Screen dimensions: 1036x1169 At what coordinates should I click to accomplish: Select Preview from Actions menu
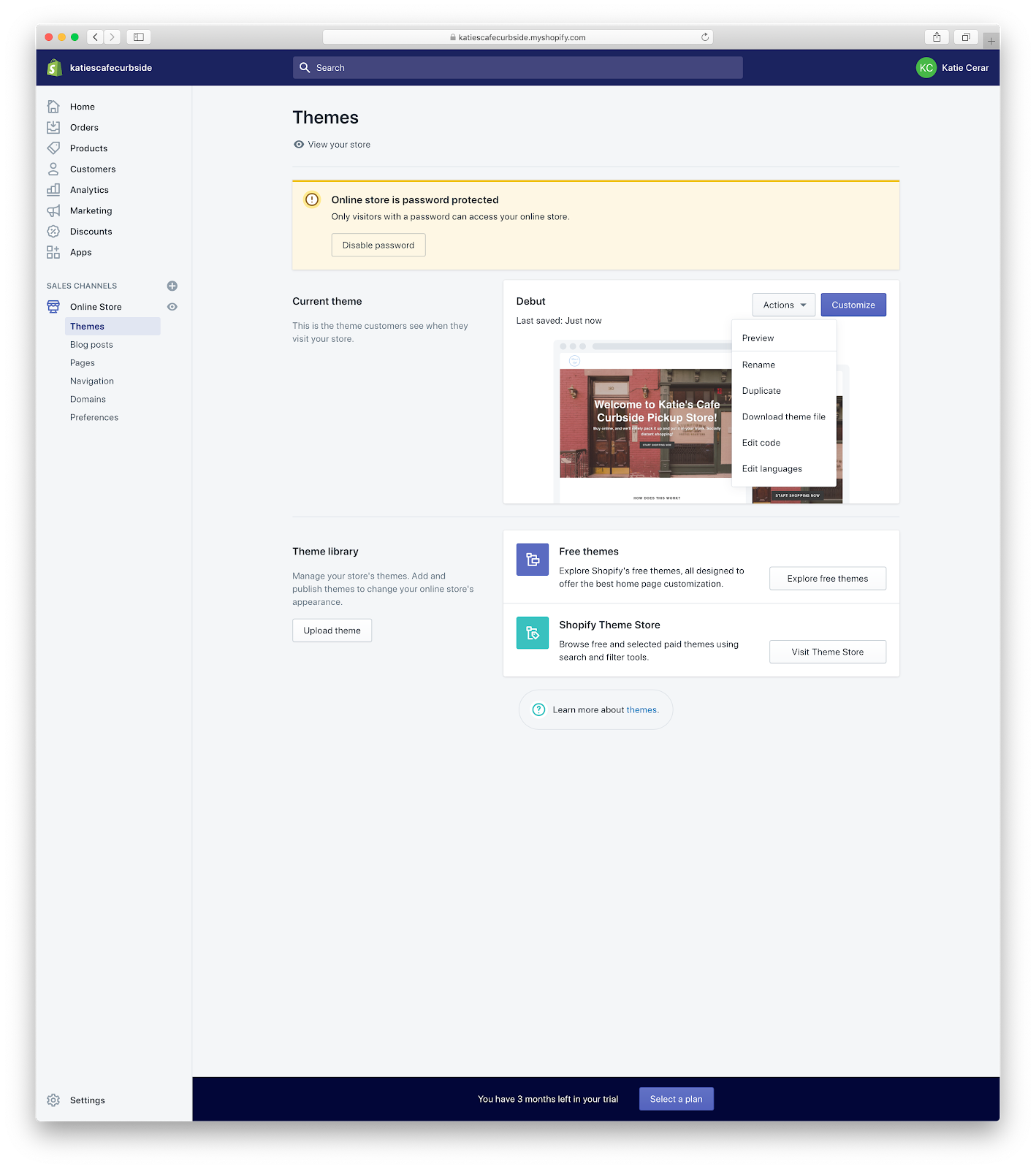click(x=784, y=338)
